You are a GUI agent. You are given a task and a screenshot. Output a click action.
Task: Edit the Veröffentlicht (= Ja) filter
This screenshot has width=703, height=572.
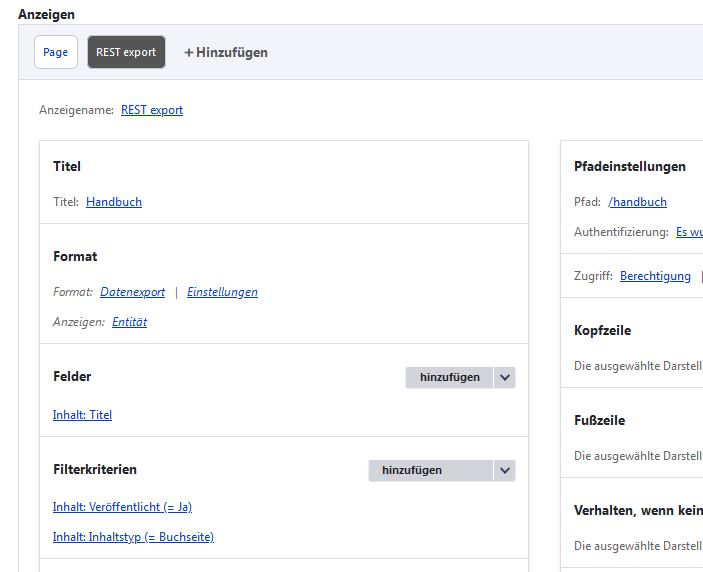click(122, 507)
